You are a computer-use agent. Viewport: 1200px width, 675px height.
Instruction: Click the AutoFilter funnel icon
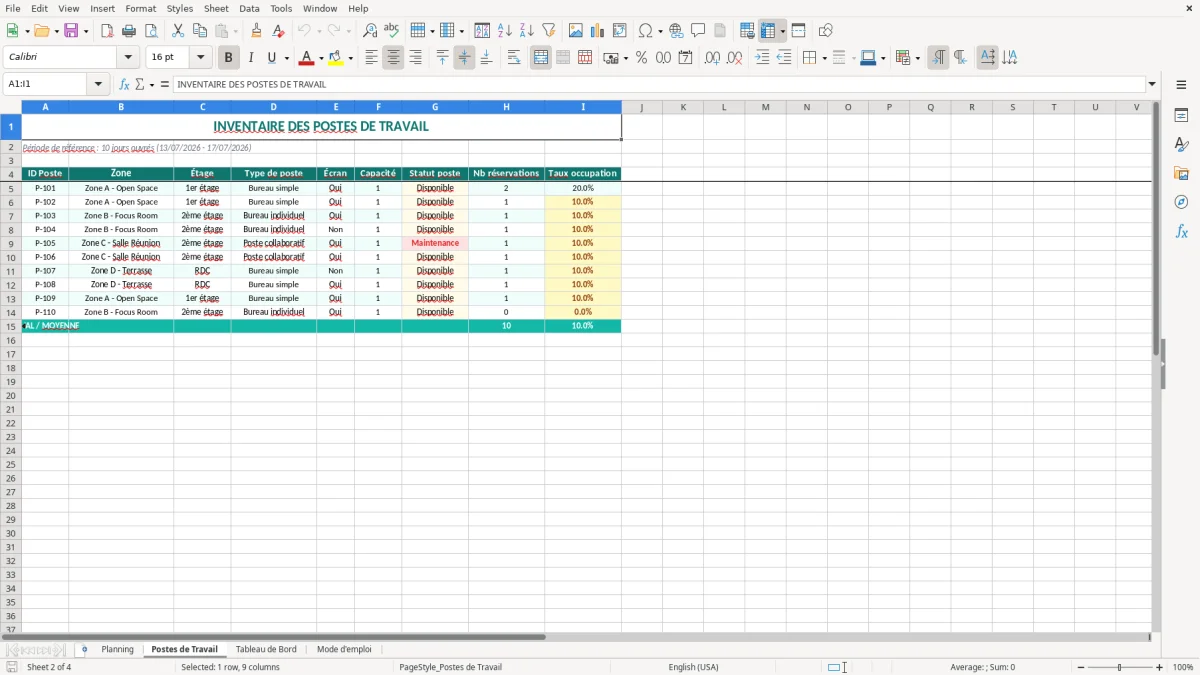click(x=549, y=31)
